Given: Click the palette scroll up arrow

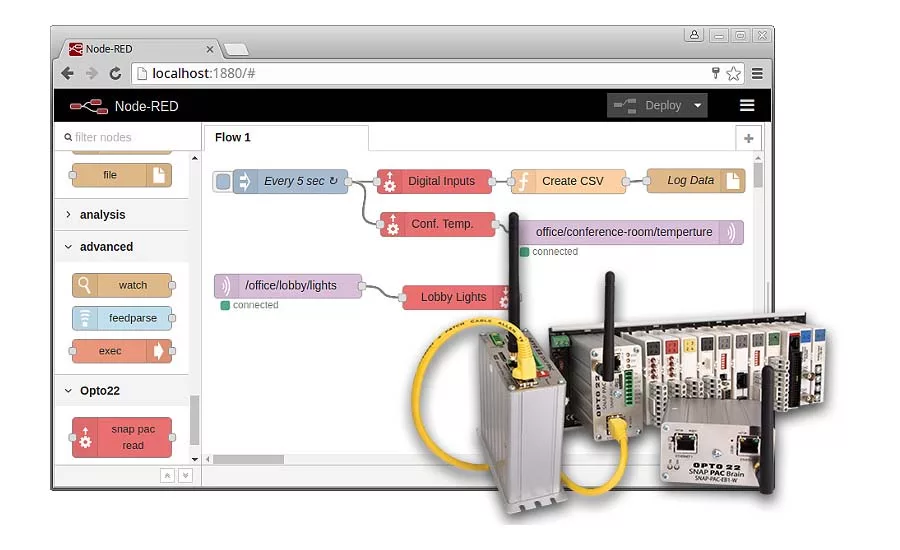Looking at the screenshot, I should point(195,158).
